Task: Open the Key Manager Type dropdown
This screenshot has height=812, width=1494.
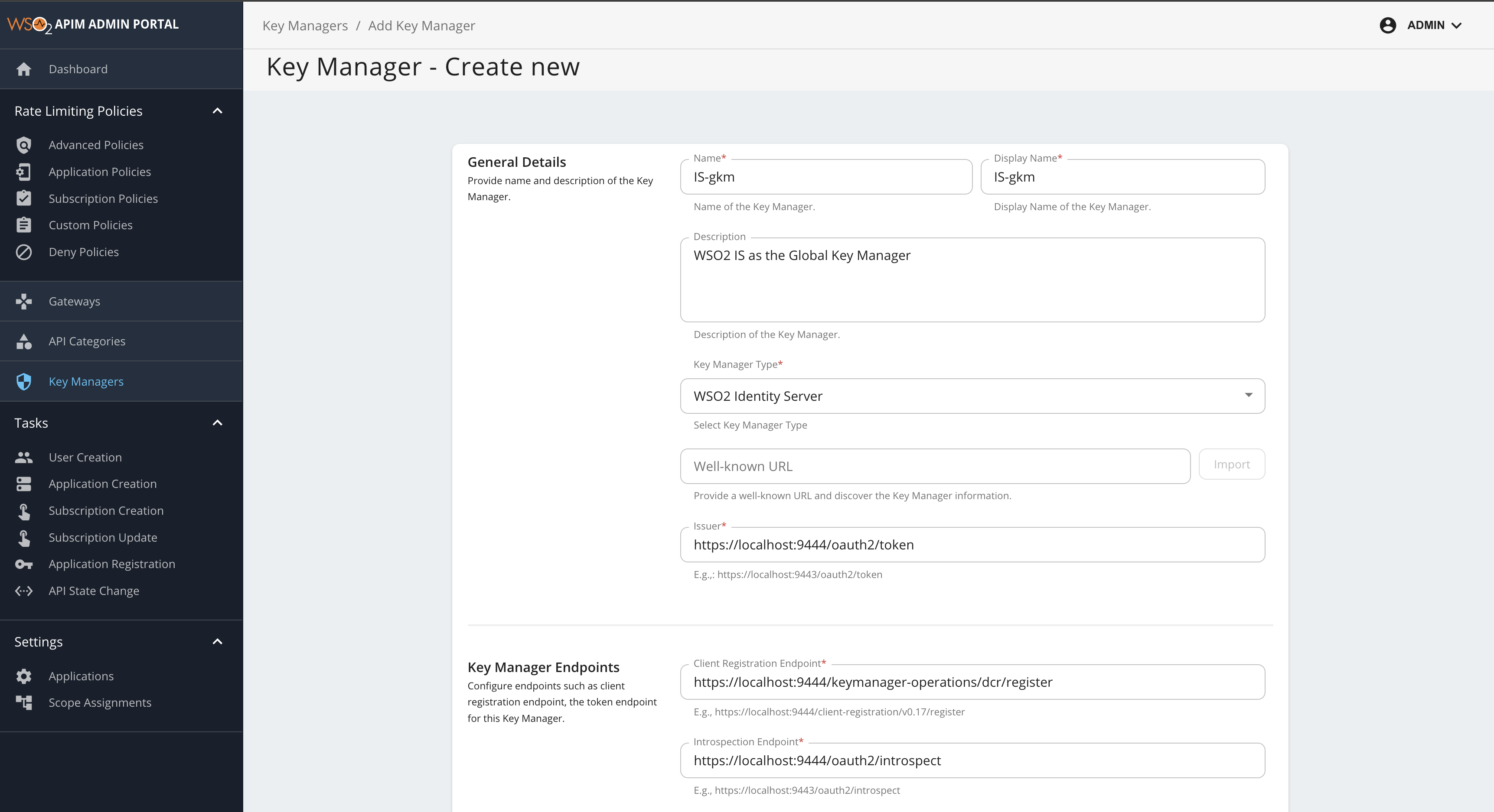Action: 972,396
